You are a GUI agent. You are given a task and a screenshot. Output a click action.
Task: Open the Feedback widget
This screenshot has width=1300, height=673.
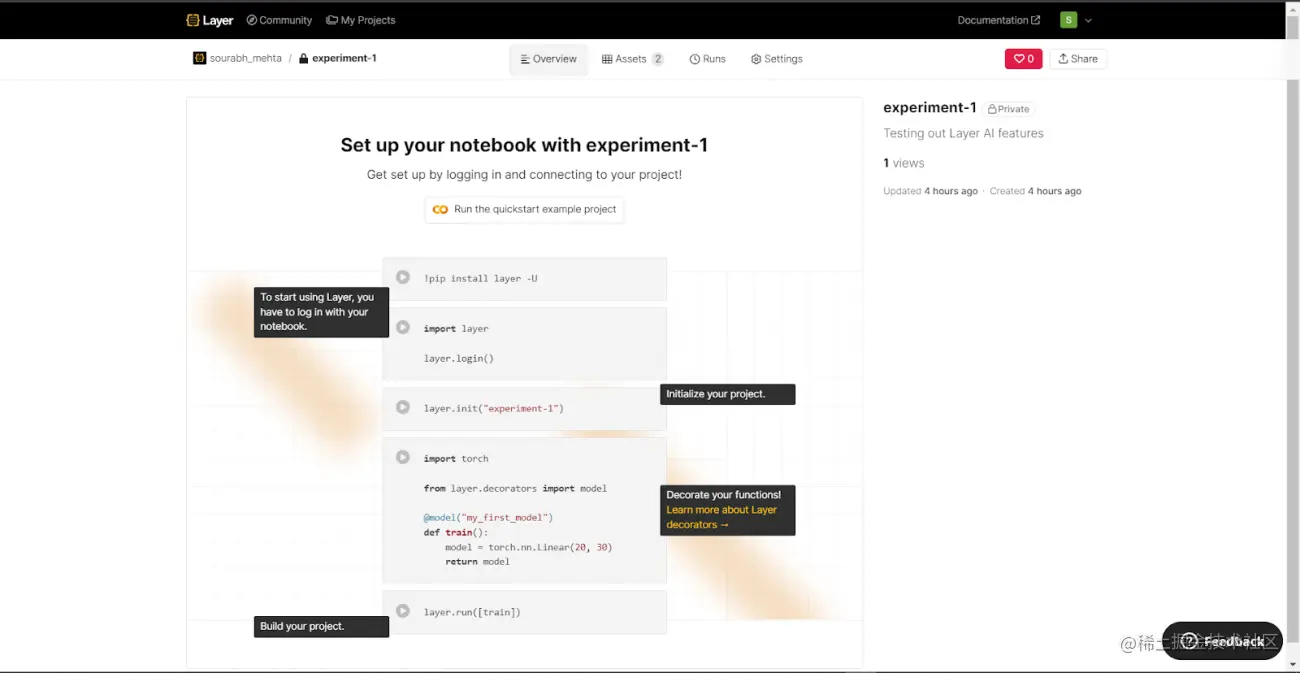pyautogui.click(x=1222, y=641)
